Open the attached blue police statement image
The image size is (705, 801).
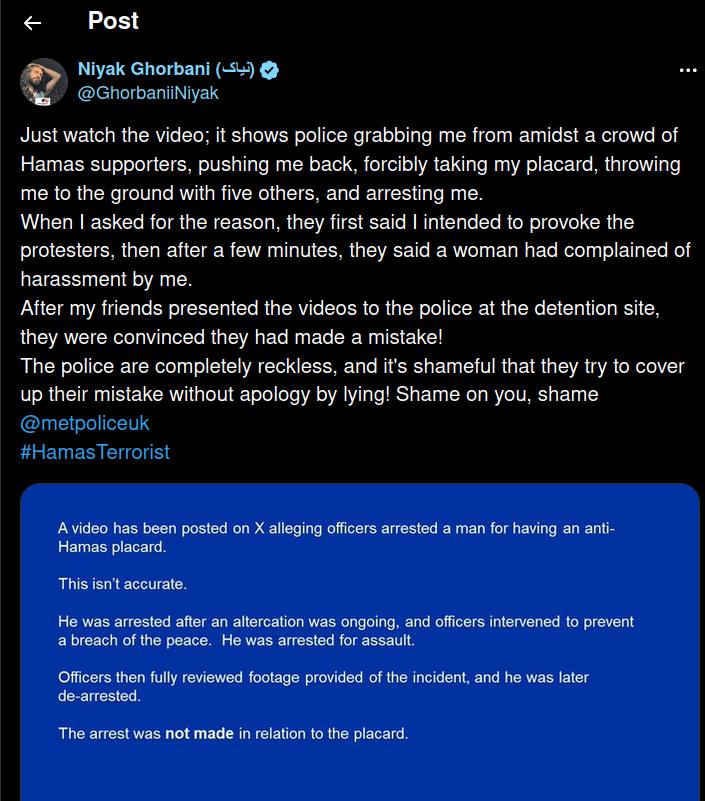(360, 642)
